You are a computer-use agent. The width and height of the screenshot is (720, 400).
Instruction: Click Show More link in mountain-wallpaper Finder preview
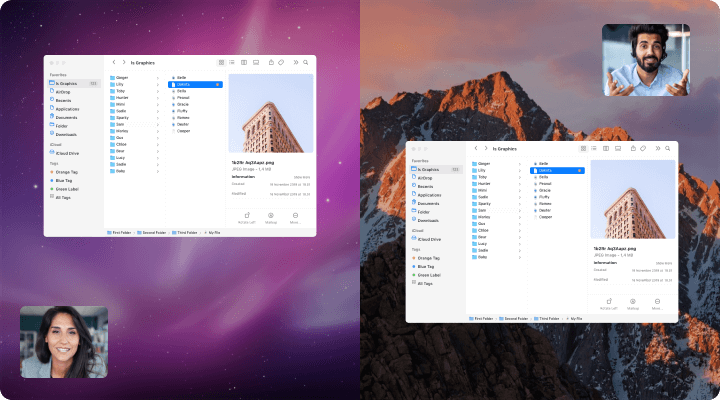point(664,263)
